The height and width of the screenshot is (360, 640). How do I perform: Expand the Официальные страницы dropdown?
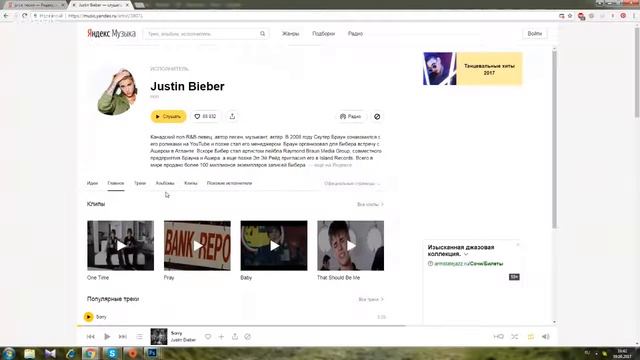[352, 184]
